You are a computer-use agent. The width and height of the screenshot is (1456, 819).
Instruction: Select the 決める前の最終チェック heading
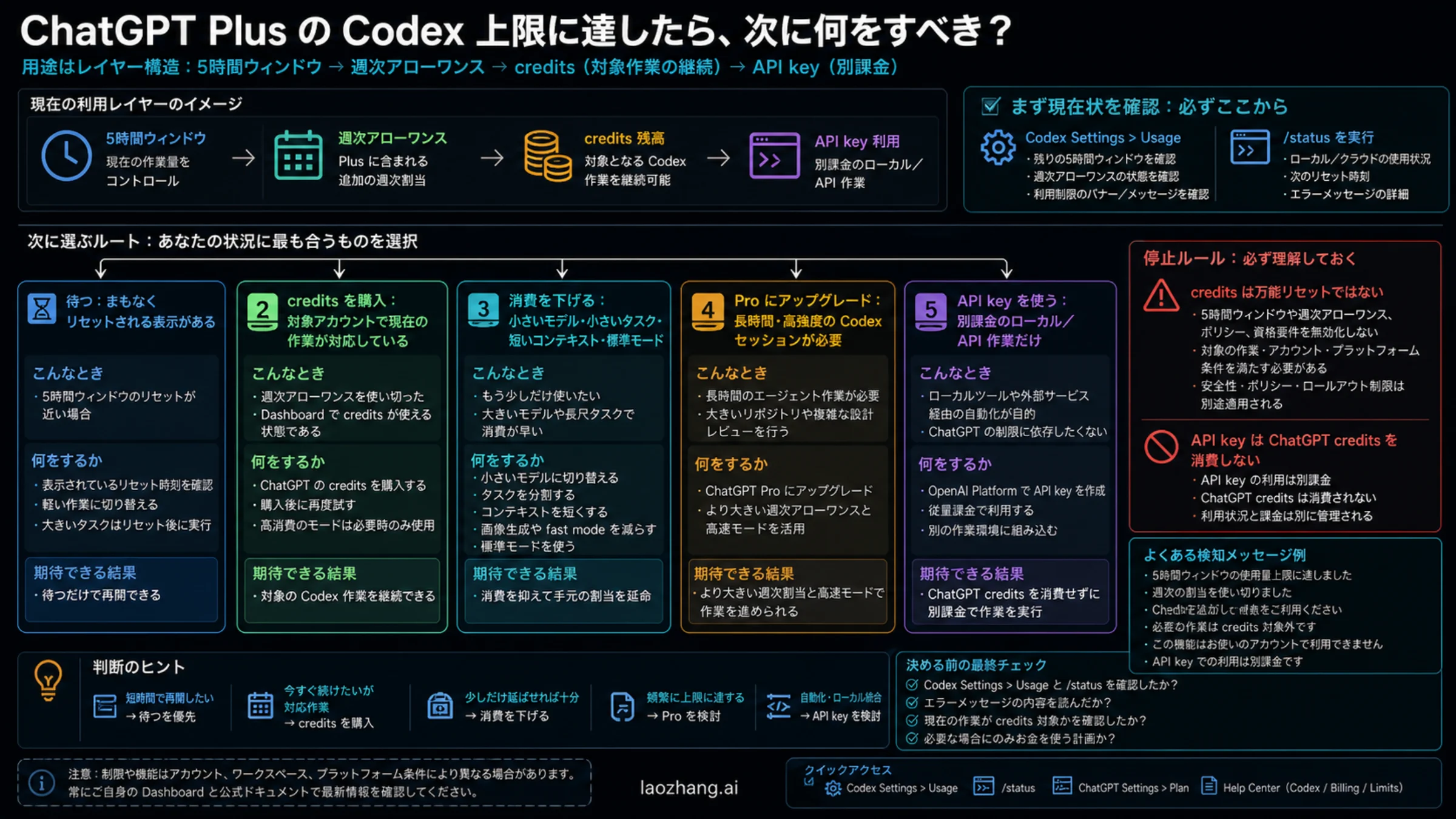[976, 665]
